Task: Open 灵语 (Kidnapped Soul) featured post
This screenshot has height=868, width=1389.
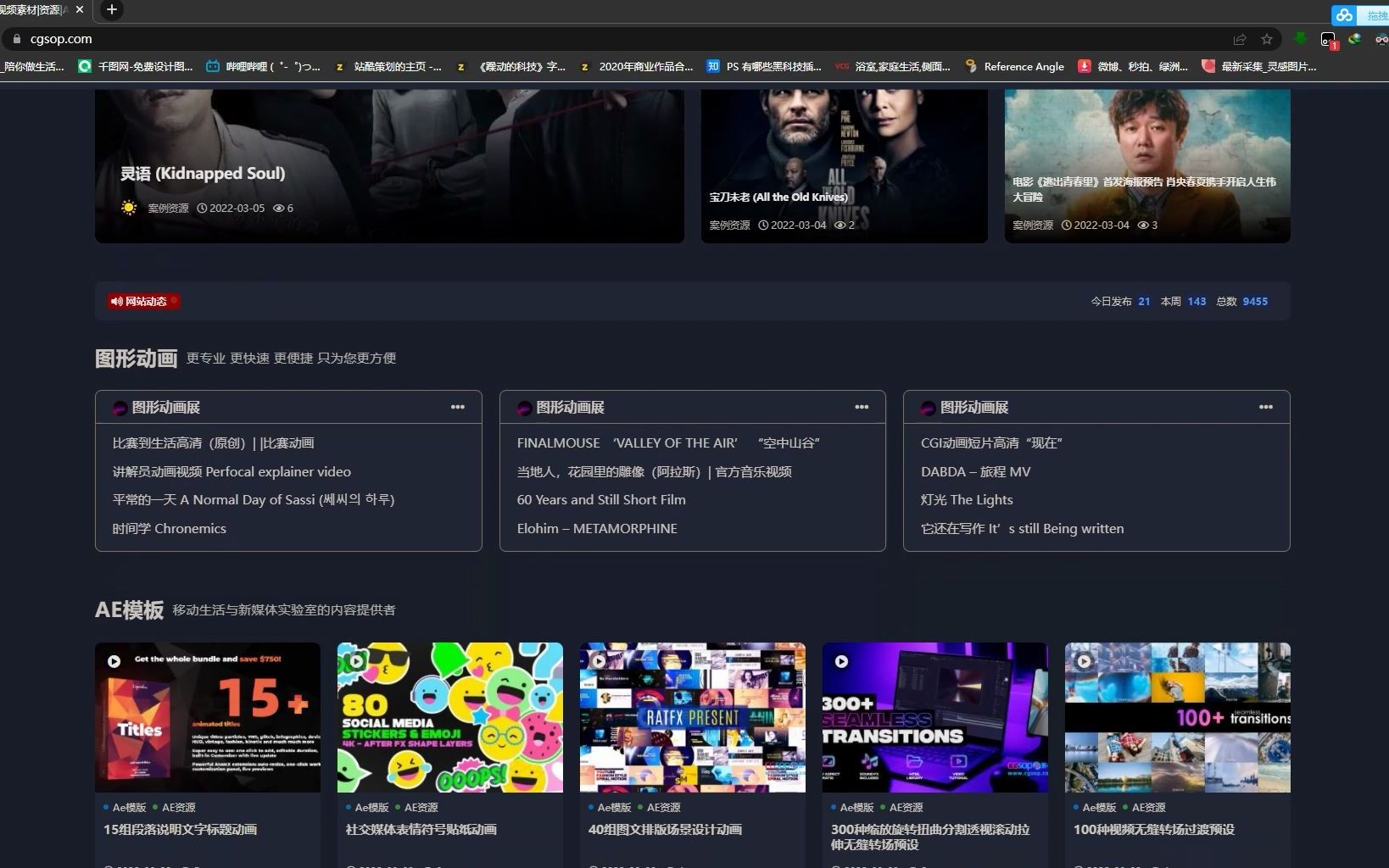Action: click(203, 174)
